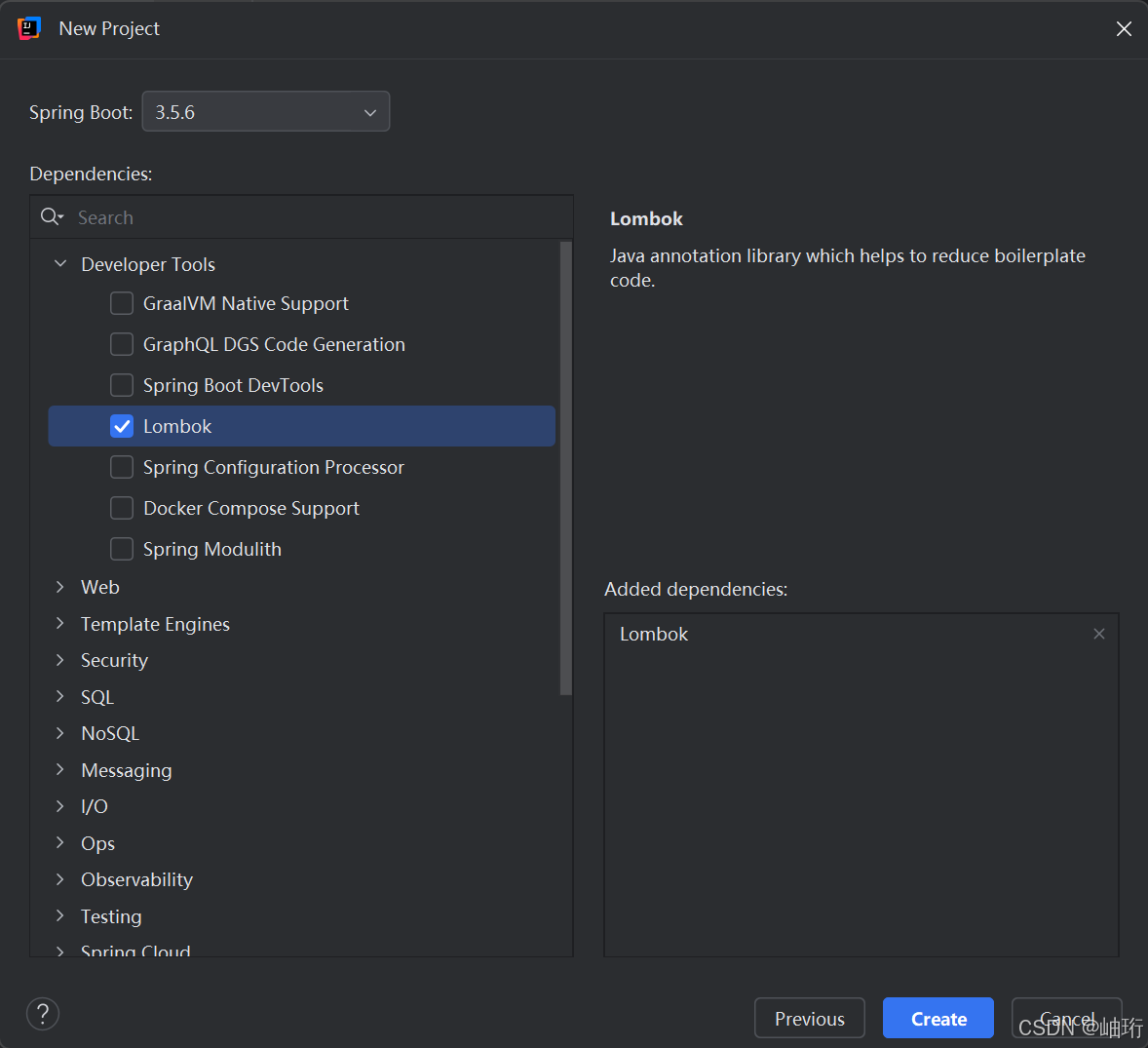Check Spring Configuration Processor
Viewport: 1148px width, 1048px height.
(122, 467)
